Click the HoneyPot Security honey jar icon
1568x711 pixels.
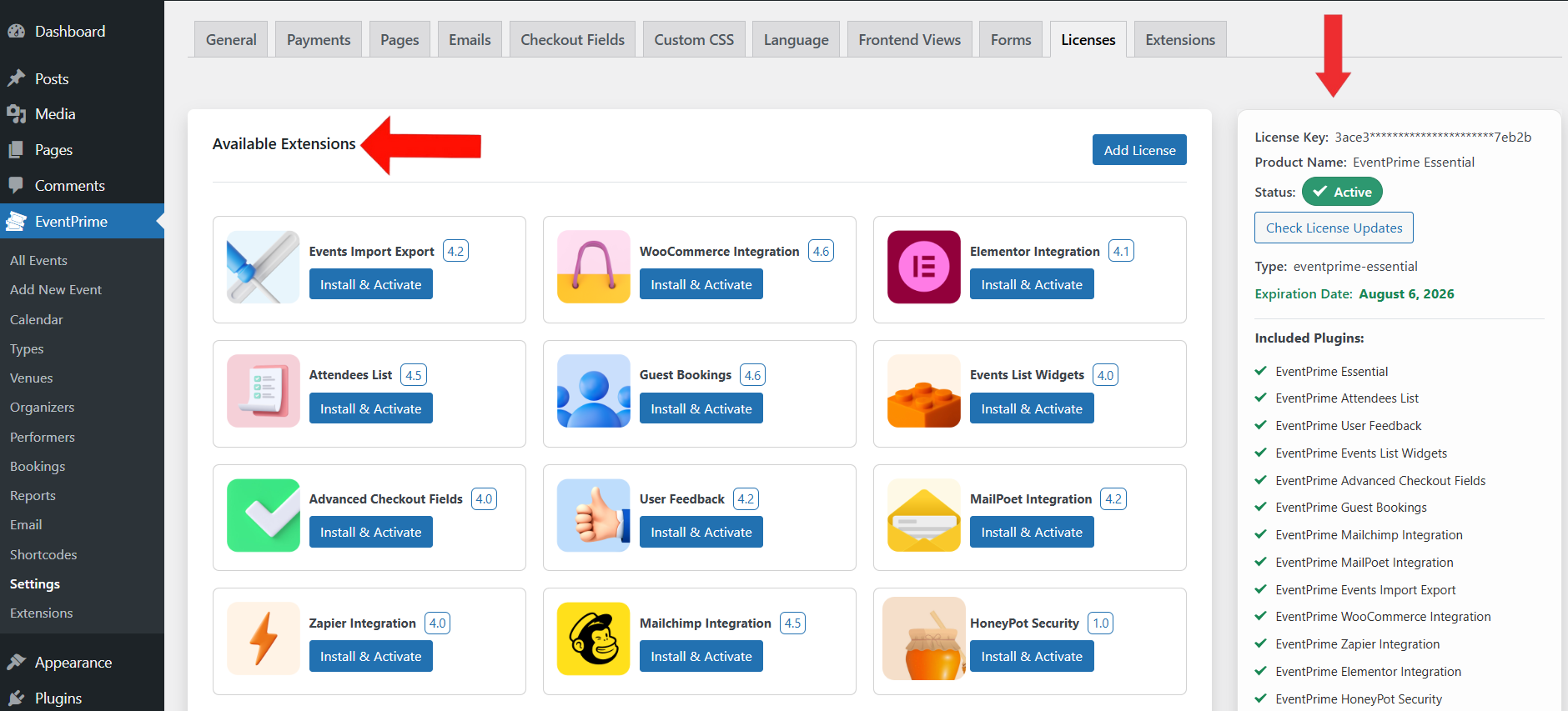(923, 638)
